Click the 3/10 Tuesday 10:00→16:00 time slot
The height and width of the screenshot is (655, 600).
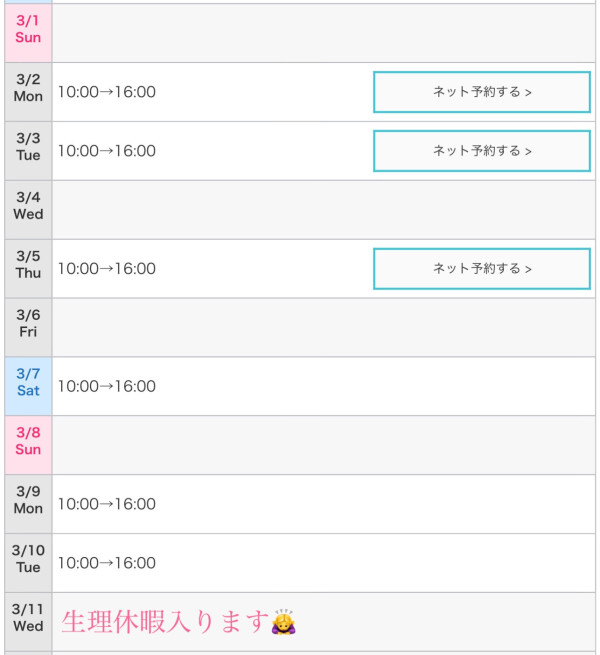pyautogui.click(x=107, y=564)
